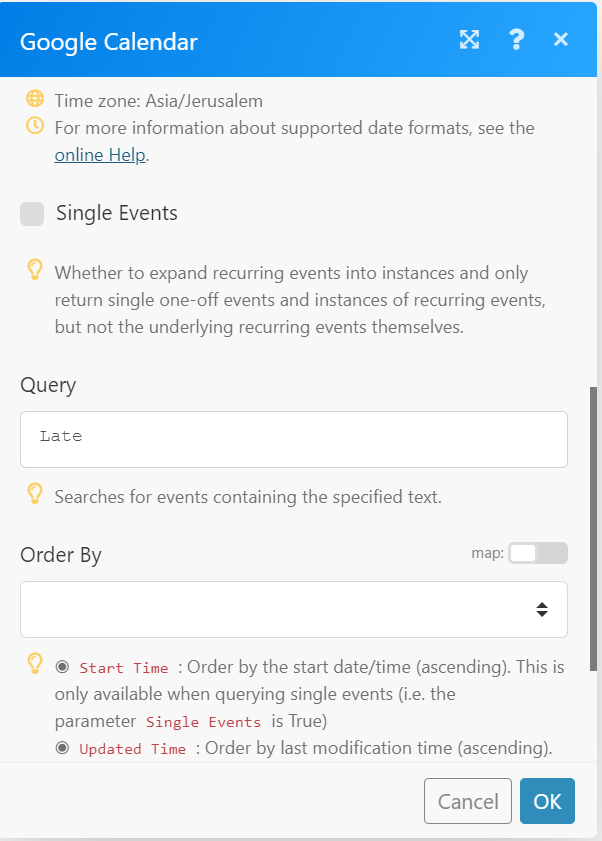Confirm with the OK button
The height and width of the screenshot is (841, 602).
(x=547, y=801)
